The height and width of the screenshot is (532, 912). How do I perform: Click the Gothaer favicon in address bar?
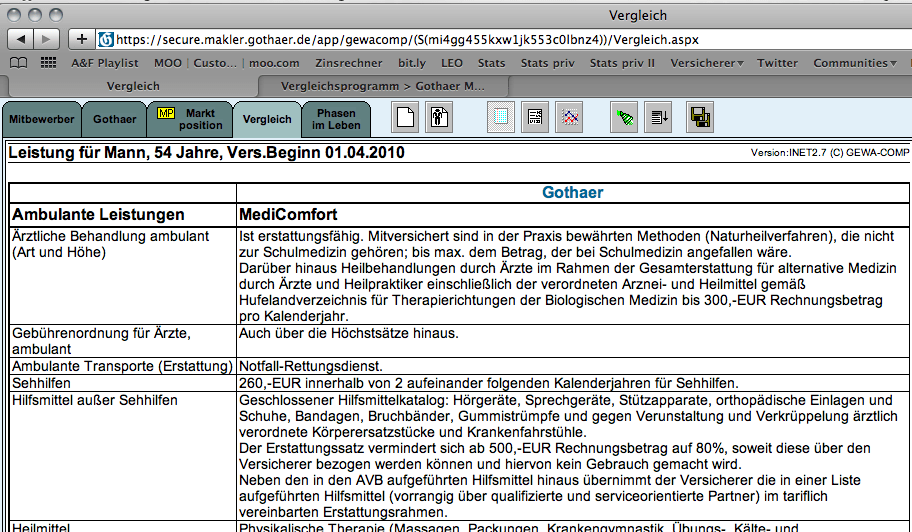click(106, 40)
